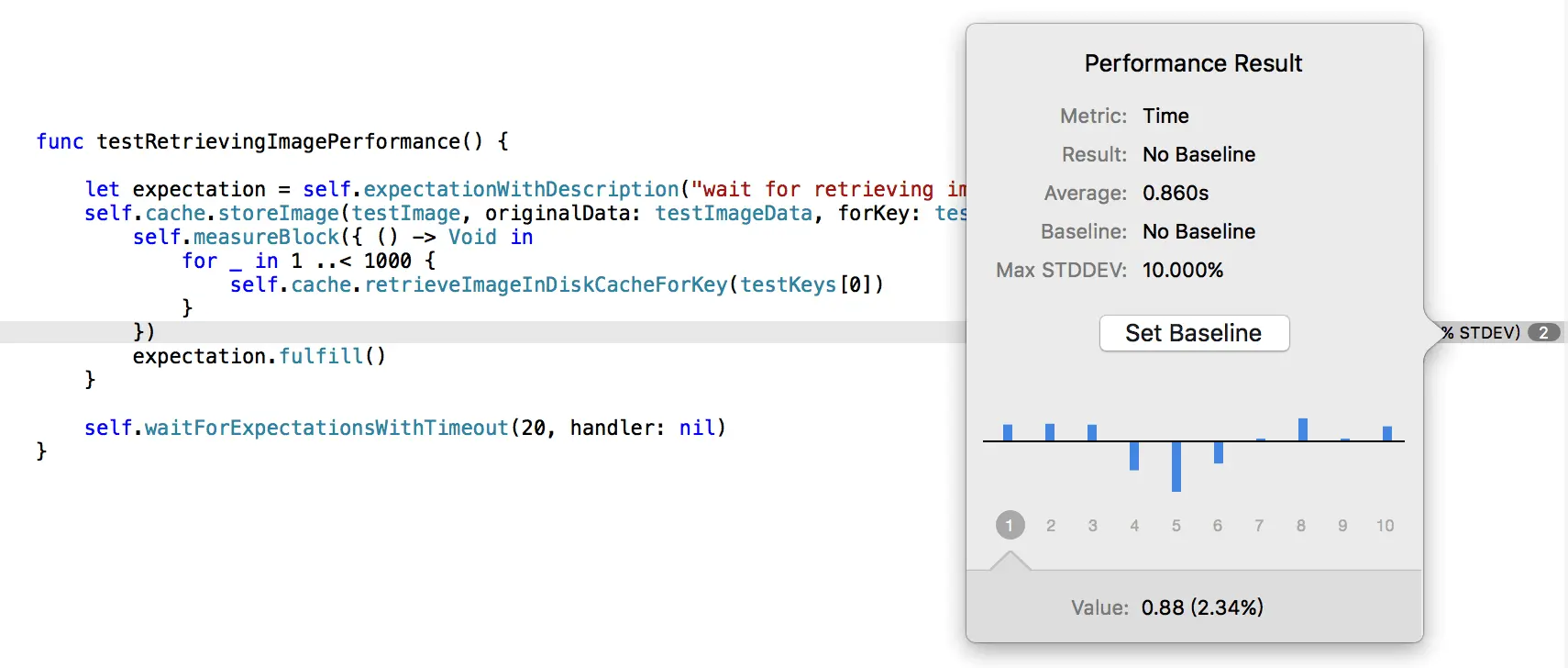Viewport: 1568px width, 668px height.
Task: Click the expectation.fulfill() line
Action: 259,356
